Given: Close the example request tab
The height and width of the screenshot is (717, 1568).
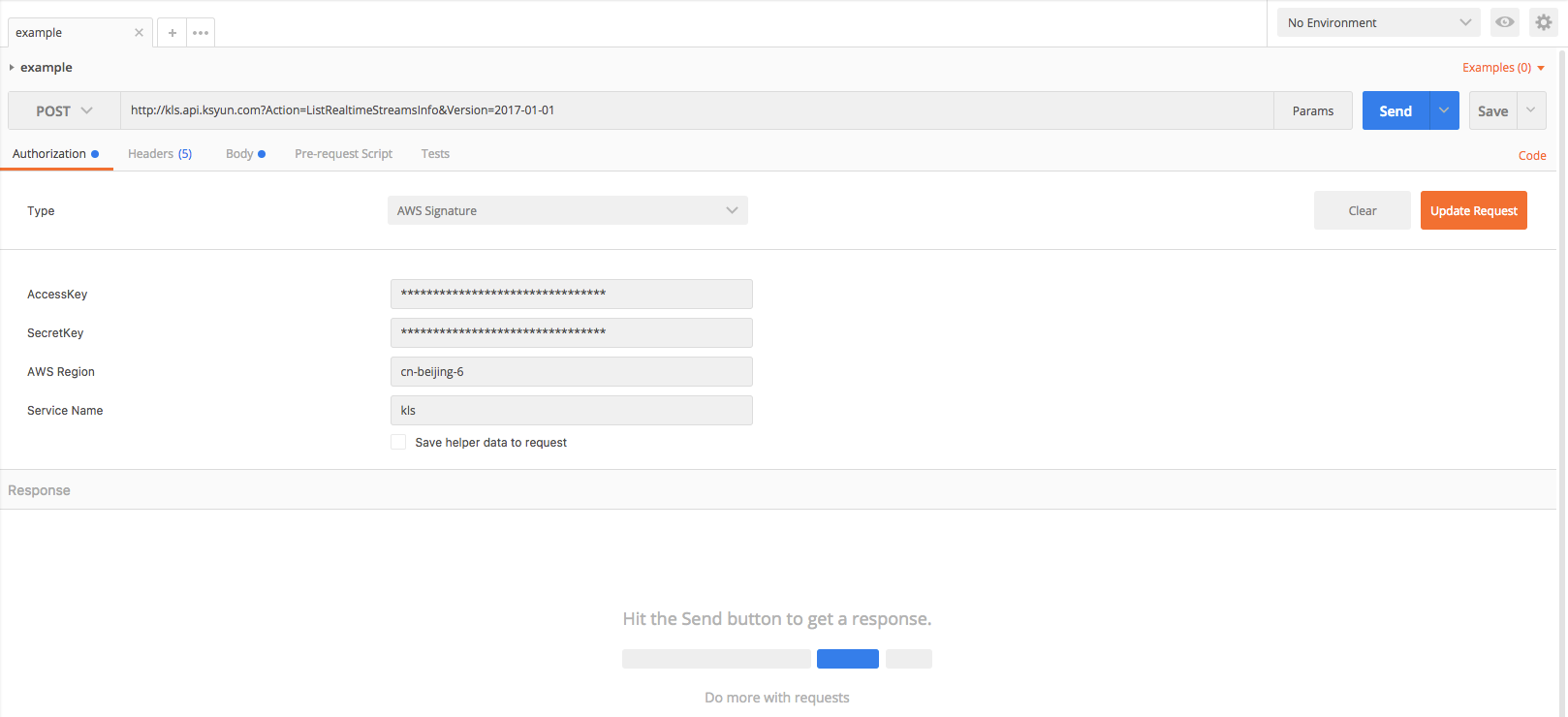Looking at the screenshot, I should 139,33.
